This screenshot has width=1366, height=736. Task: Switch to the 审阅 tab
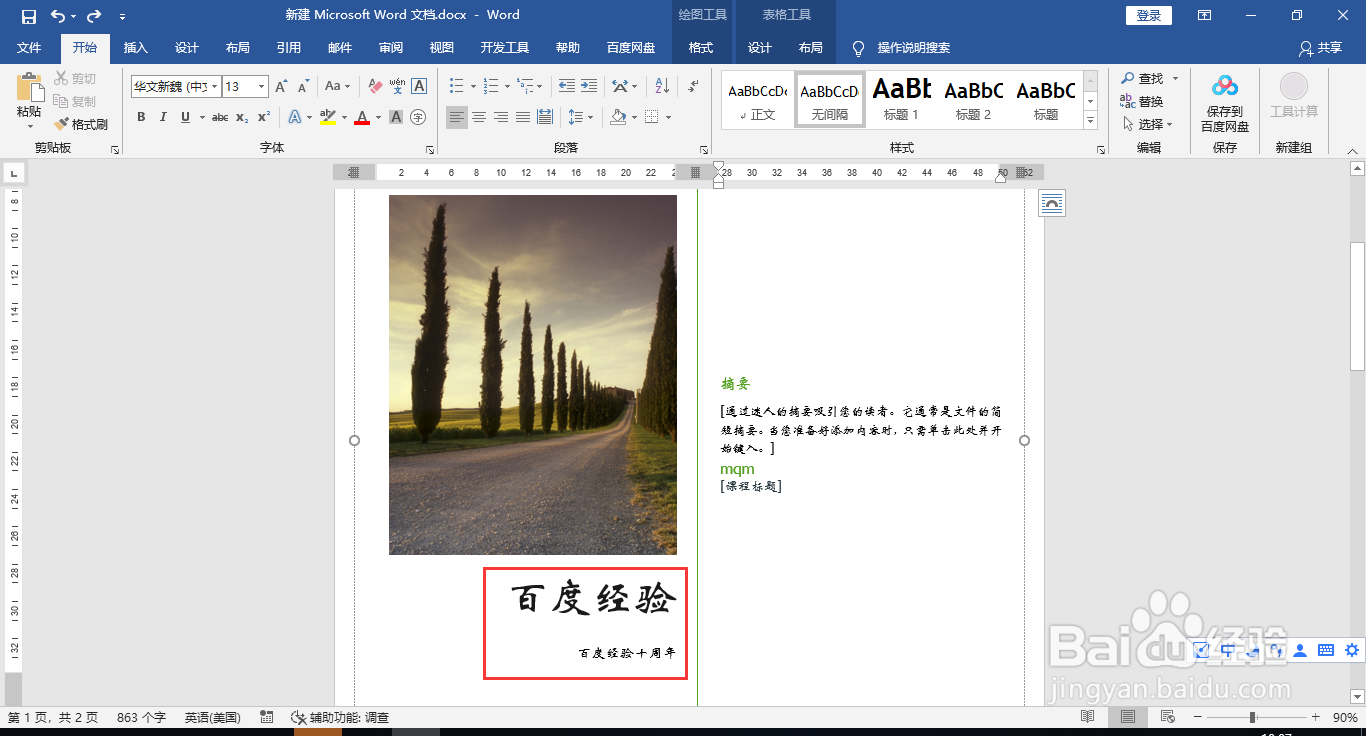click(391, 48)
